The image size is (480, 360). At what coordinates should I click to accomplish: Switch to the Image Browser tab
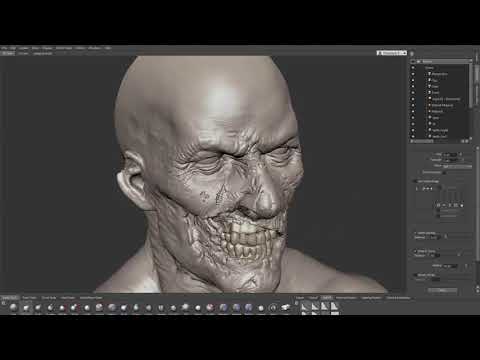(x=43, y=53)
